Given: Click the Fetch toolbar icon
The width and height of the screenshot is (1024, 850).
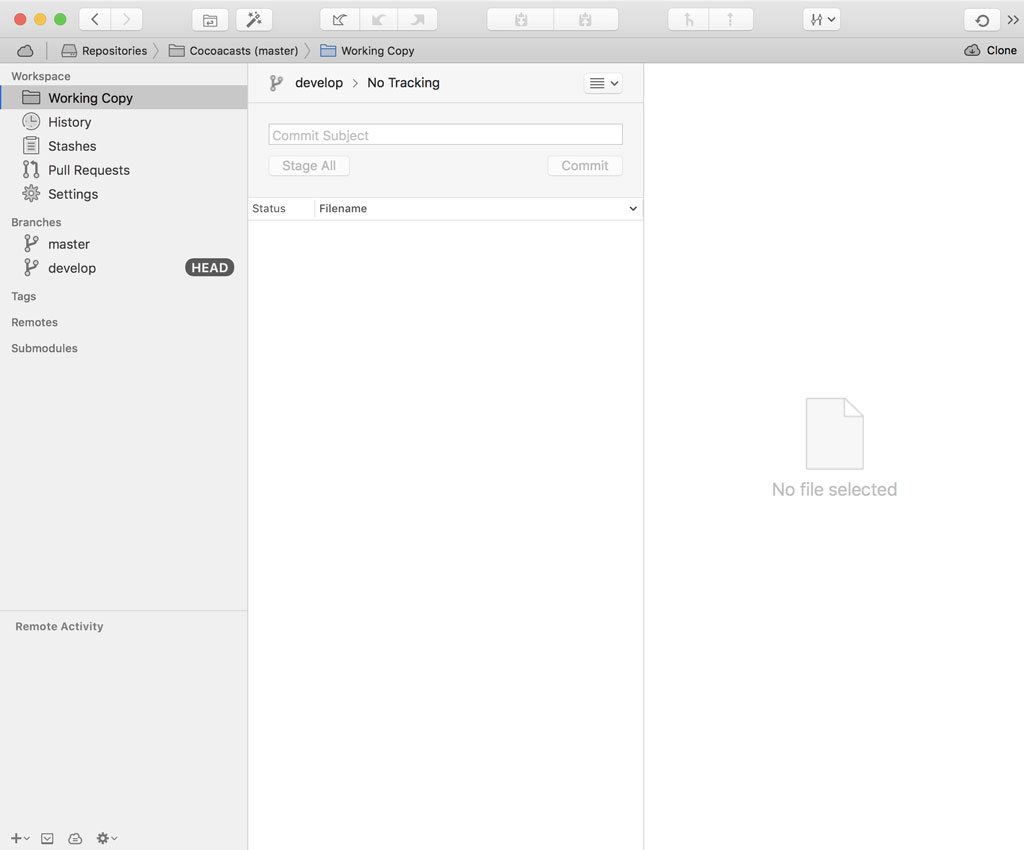Looking at the screenshot, I should (x=339, y=20).
